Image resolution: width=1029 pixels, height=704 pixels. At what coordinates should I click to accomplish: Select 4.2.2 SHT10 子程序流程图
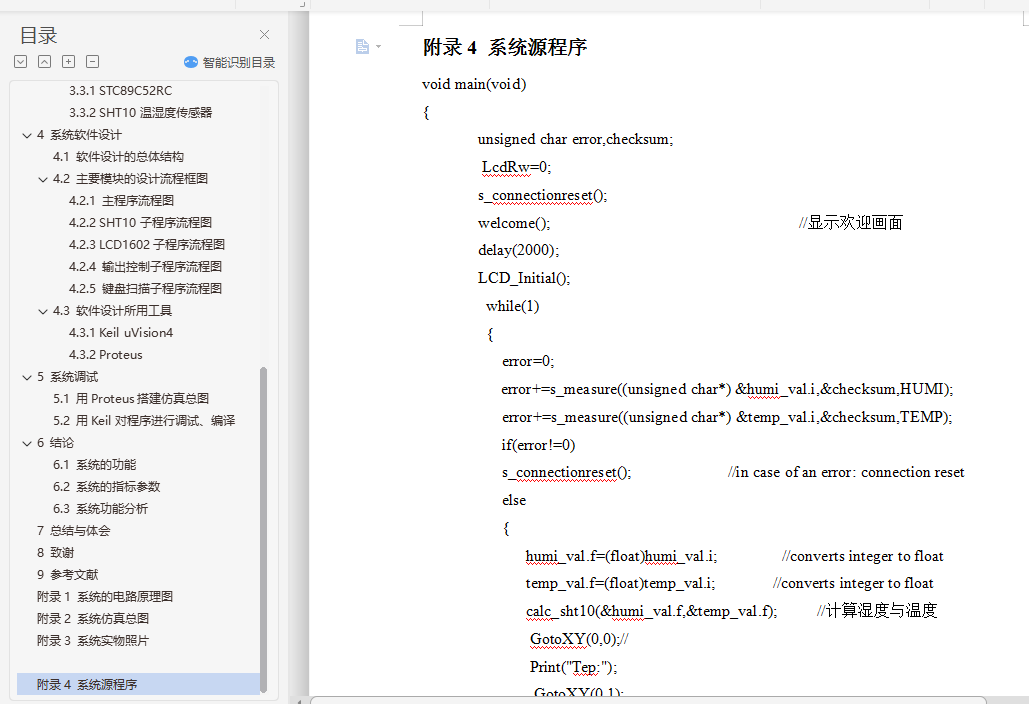click(140, 223)
